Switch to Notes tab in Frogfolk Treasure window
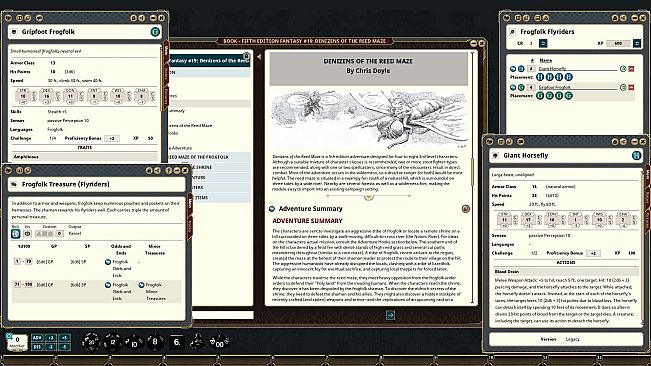Image resolution: width=651 pixels, height=366 pixels. 190,227
